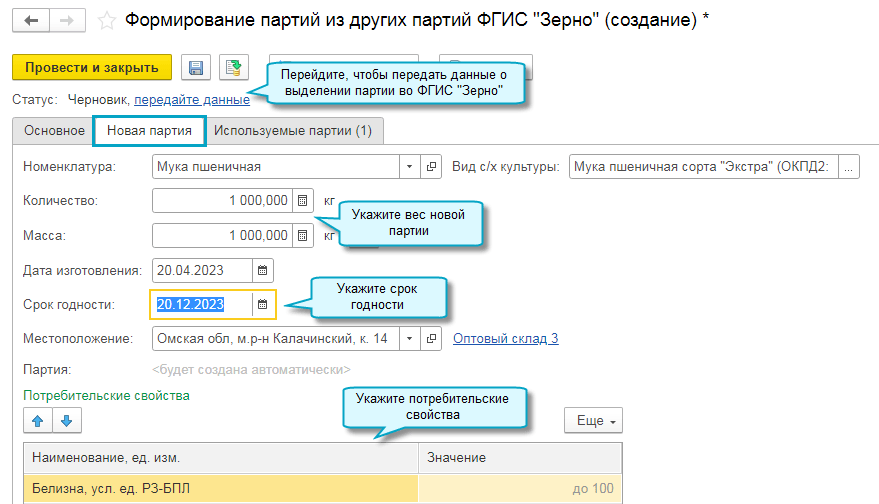
Task: Switch to Основное tab
Action: point(54,131)
